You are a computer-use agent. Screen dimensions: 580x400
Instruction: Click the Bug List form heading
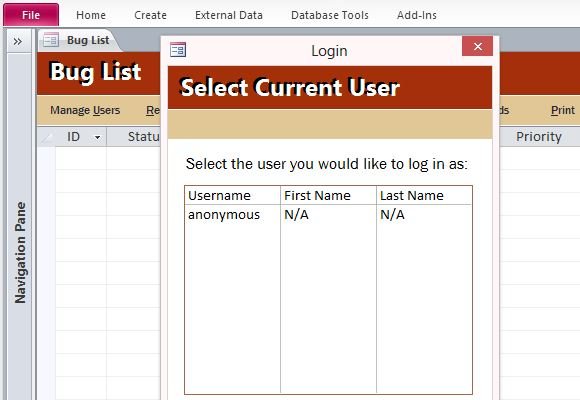[x=95, y=71]
